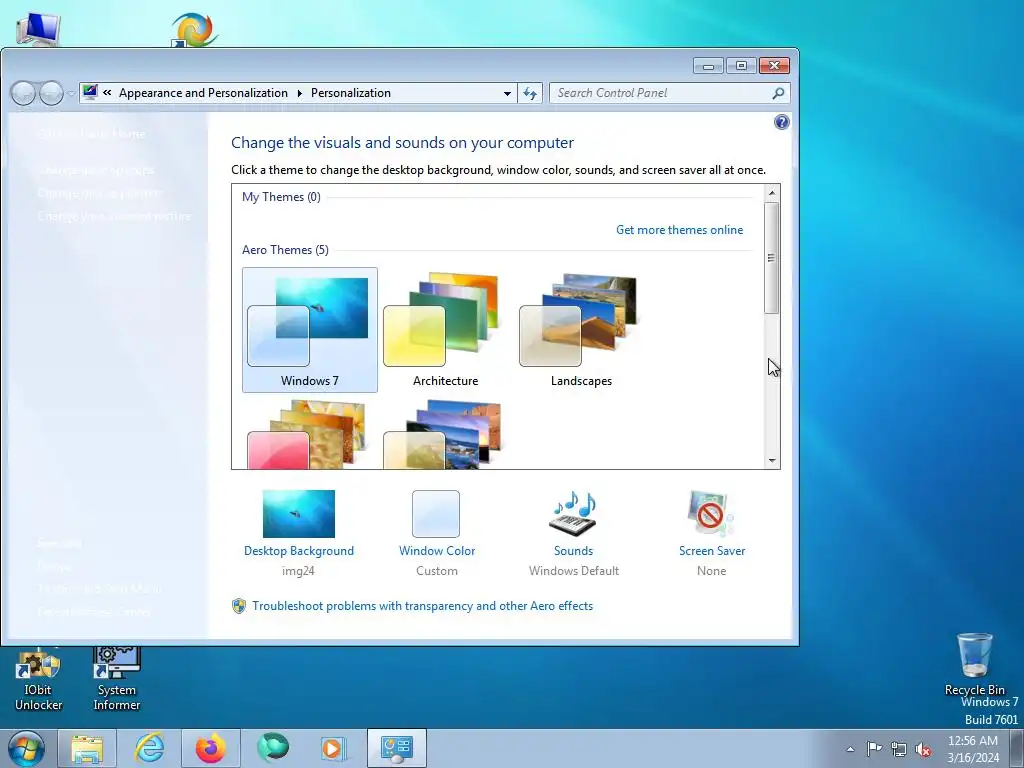
Task: Click the Control Panel taskbar button
Action: click(396, 748)
